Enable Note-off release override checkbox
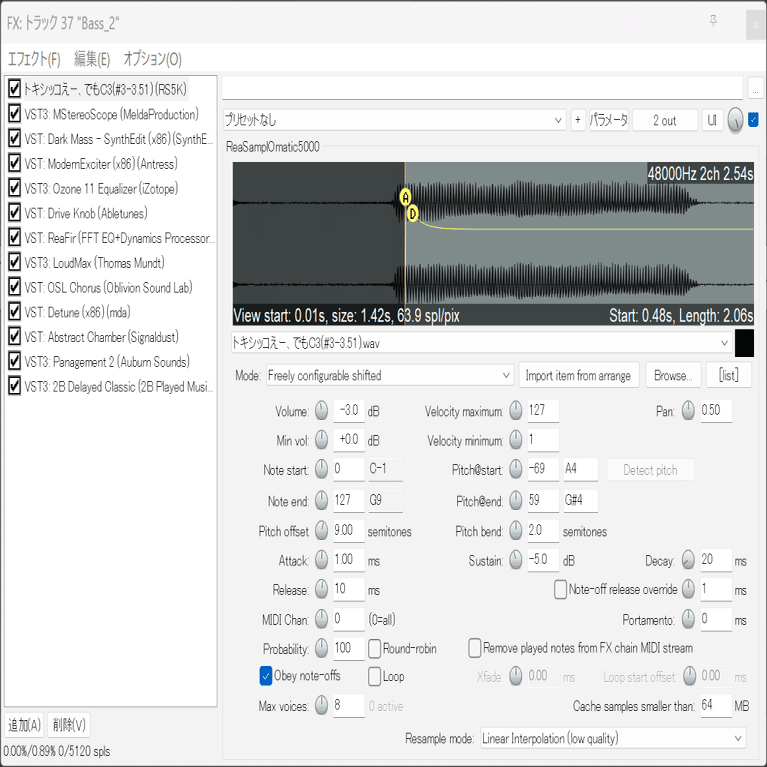The image size is (767, 767). coord(560,589)
